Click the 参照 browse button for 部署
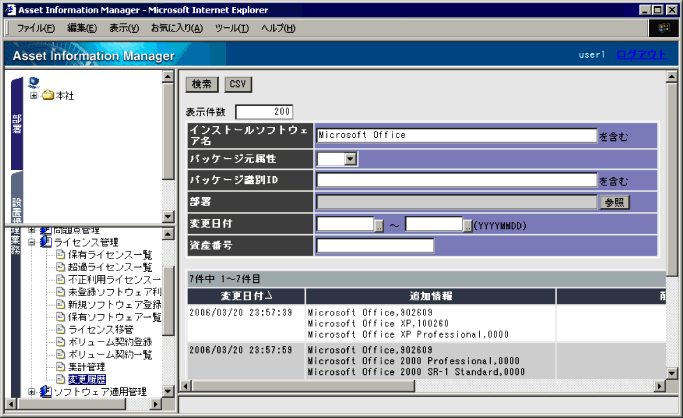Image resolution: width=683 pixels, height=418 pixels. click(614, 202)
